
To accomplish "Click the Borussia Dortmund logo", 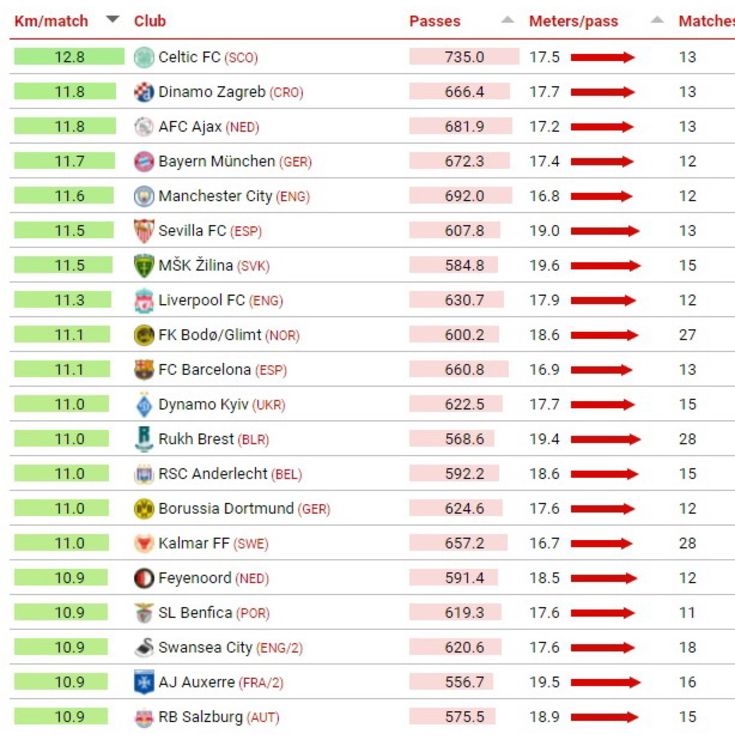I will 144,509.
